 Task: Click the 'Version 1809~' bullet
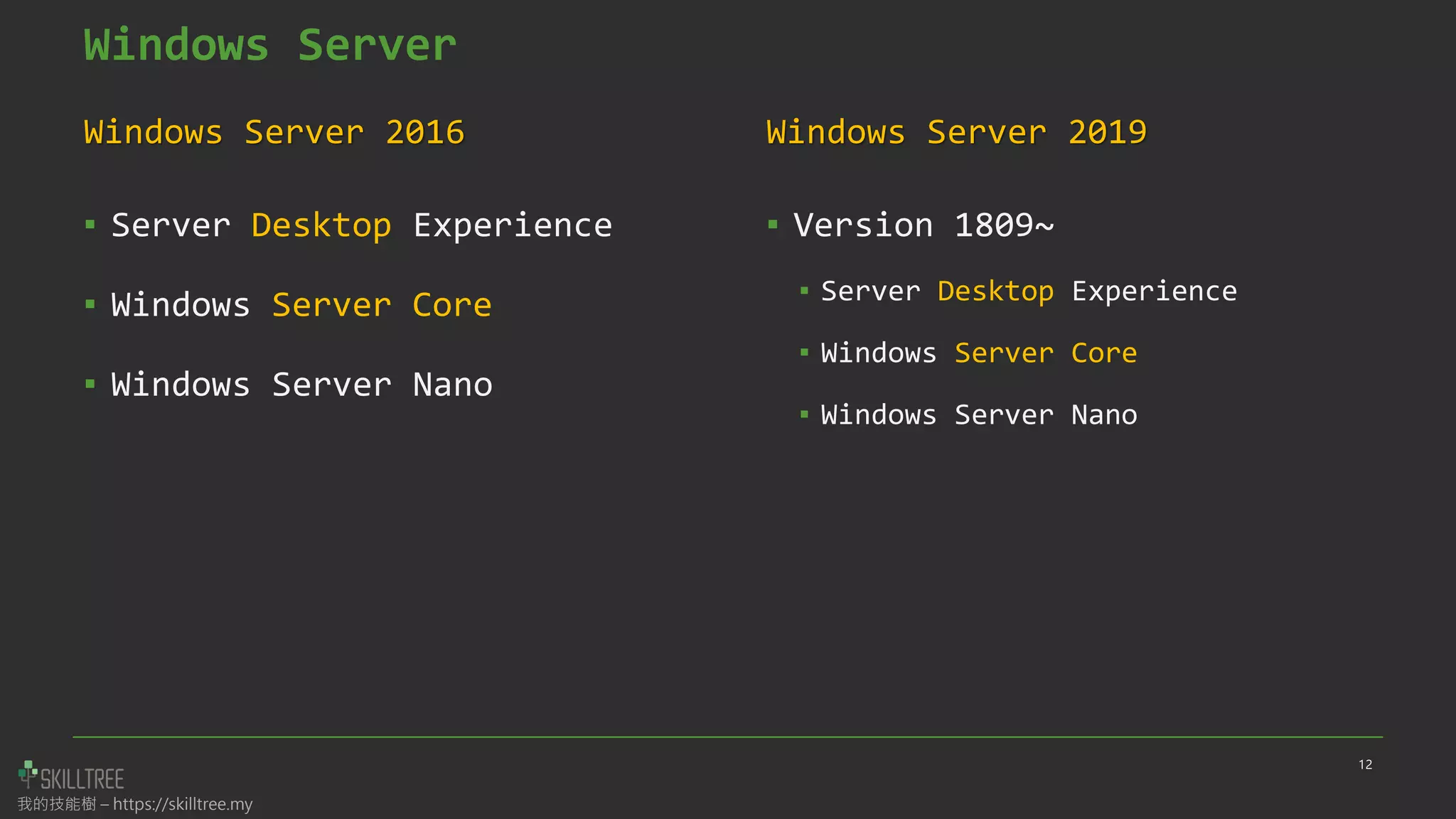point(924,225)
